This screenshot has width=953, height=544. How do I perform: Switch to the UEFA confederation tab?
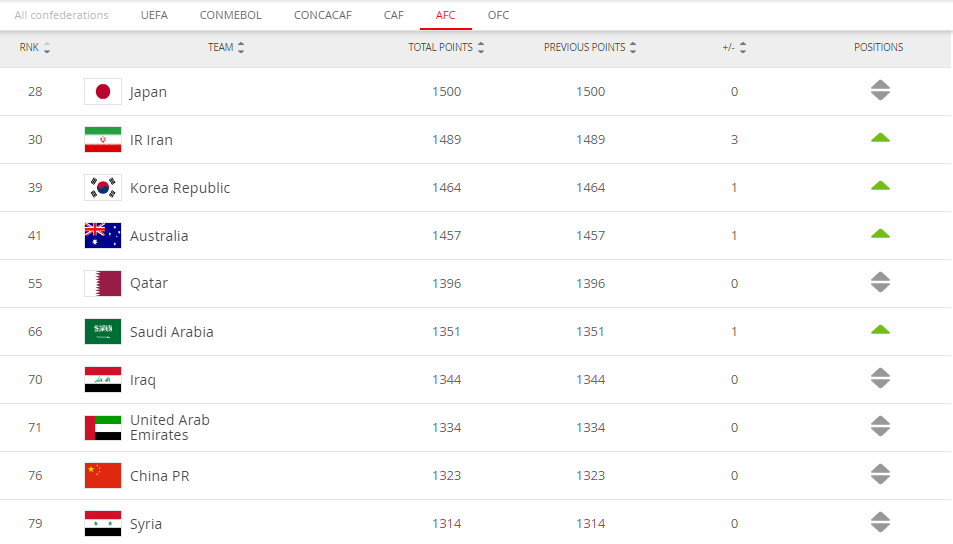[x=154, y=15]
